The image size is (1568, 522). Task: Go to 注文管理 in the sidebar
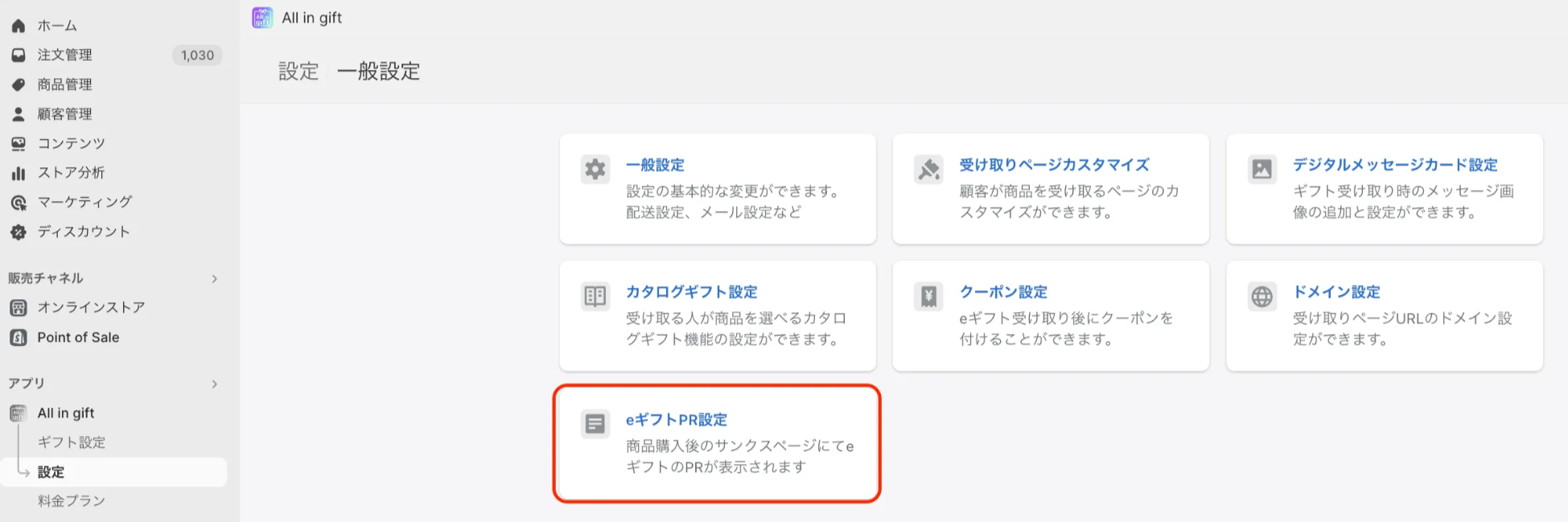[64, 55]
